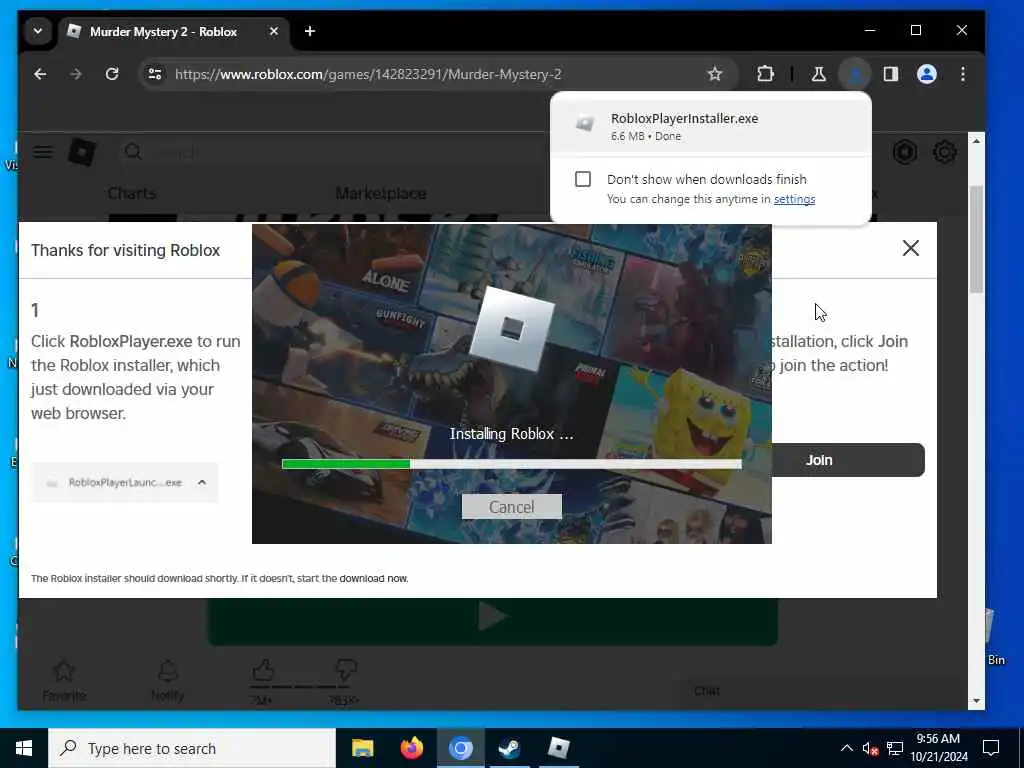Screen dimensions: 1024x768
Task: Click the download now link
Action: click(373, 579)
